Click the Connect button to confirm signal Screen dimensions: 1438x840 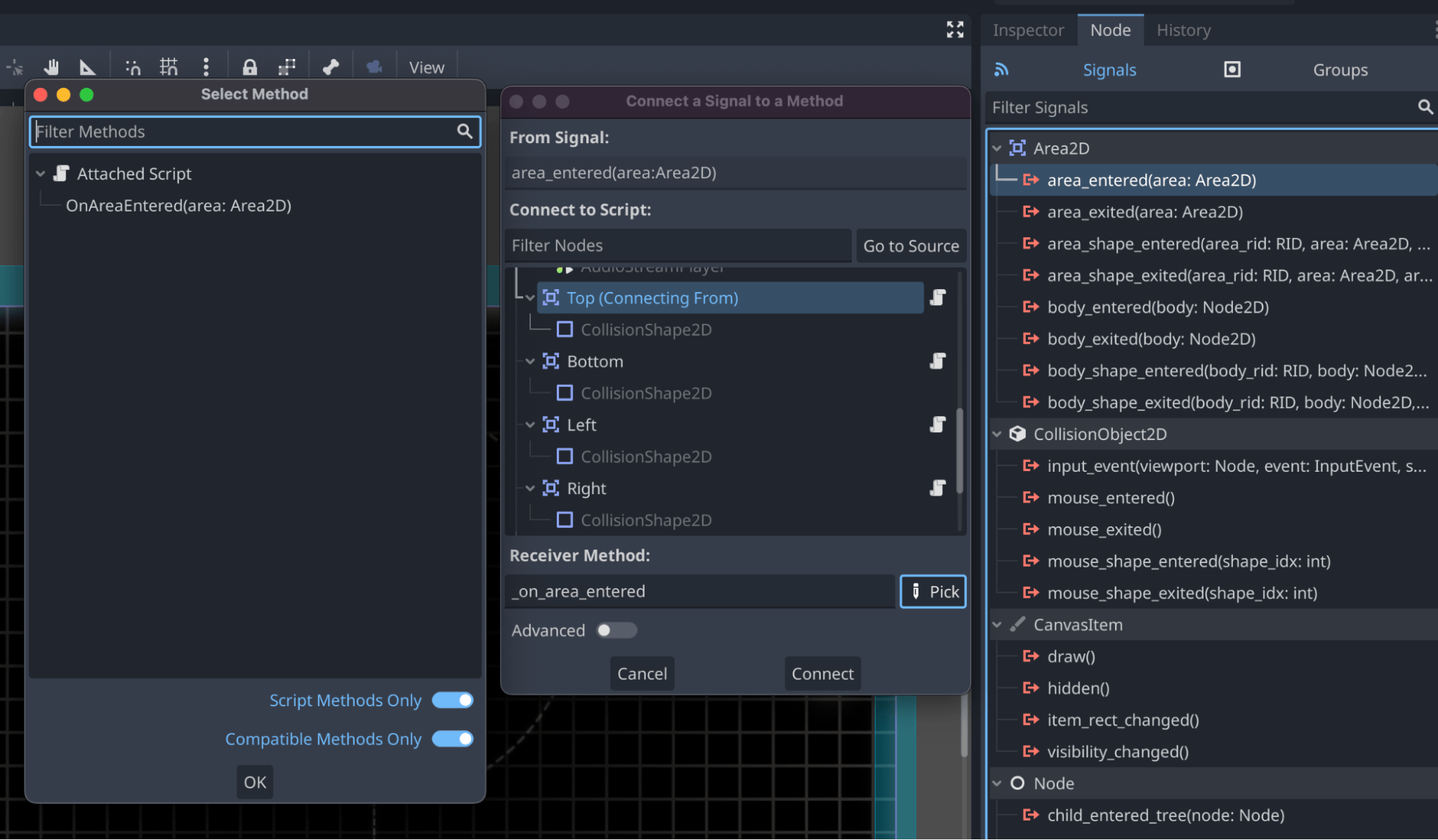tap(822, 672)
